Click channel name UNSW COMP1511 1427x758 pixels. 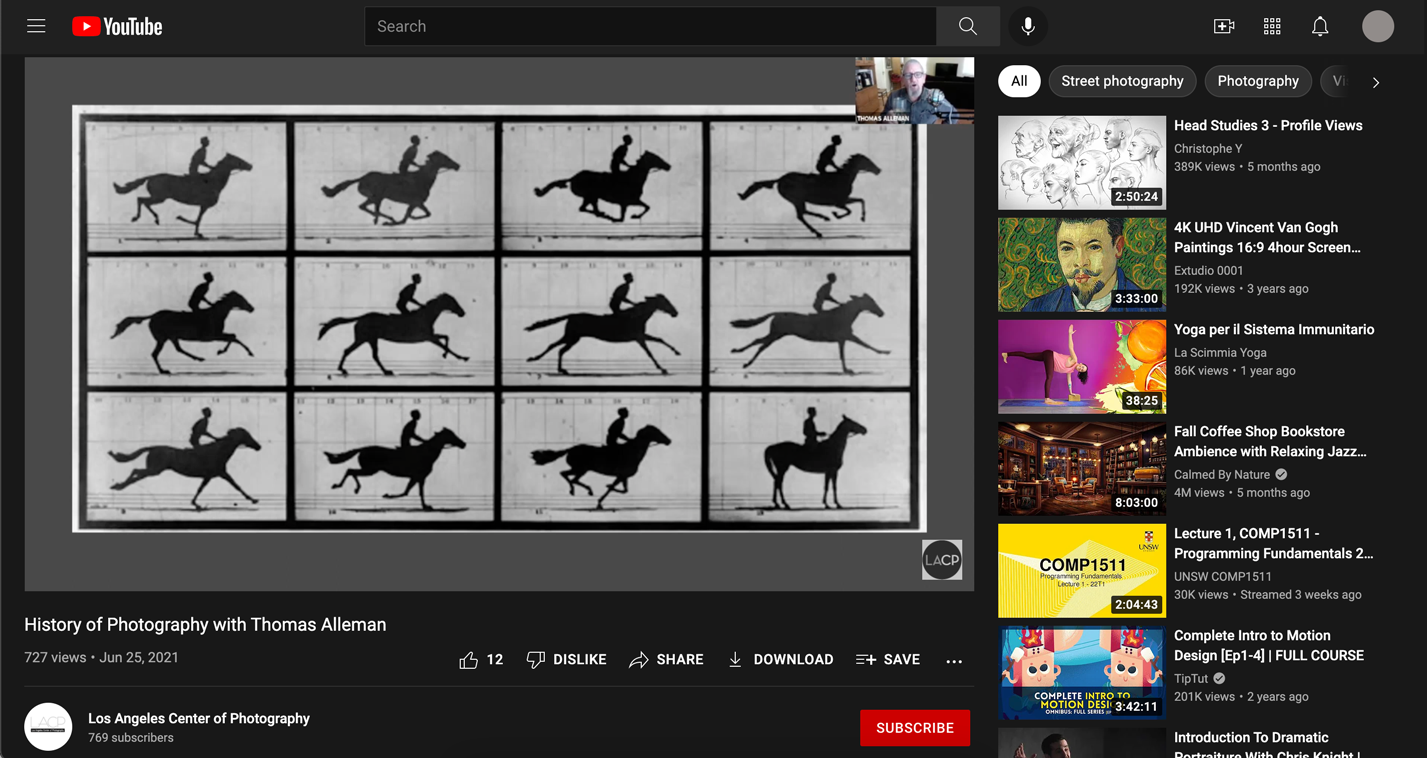point(1223,577)
